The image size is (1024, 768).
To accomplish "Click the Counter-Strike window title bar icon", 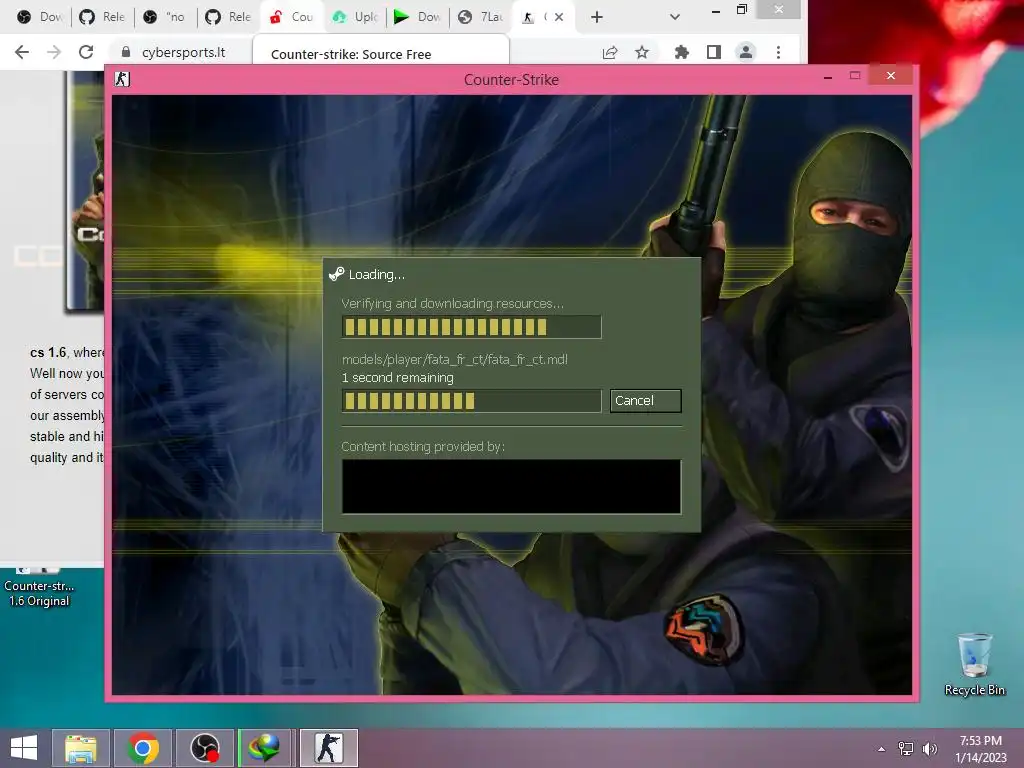I will tap(122, 79).
